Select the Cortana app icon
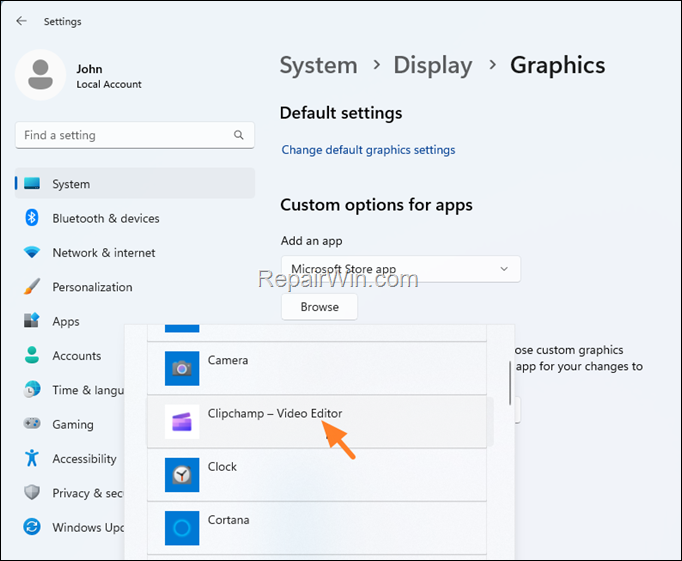The image size is (682, 561). (x=182, y=528)
